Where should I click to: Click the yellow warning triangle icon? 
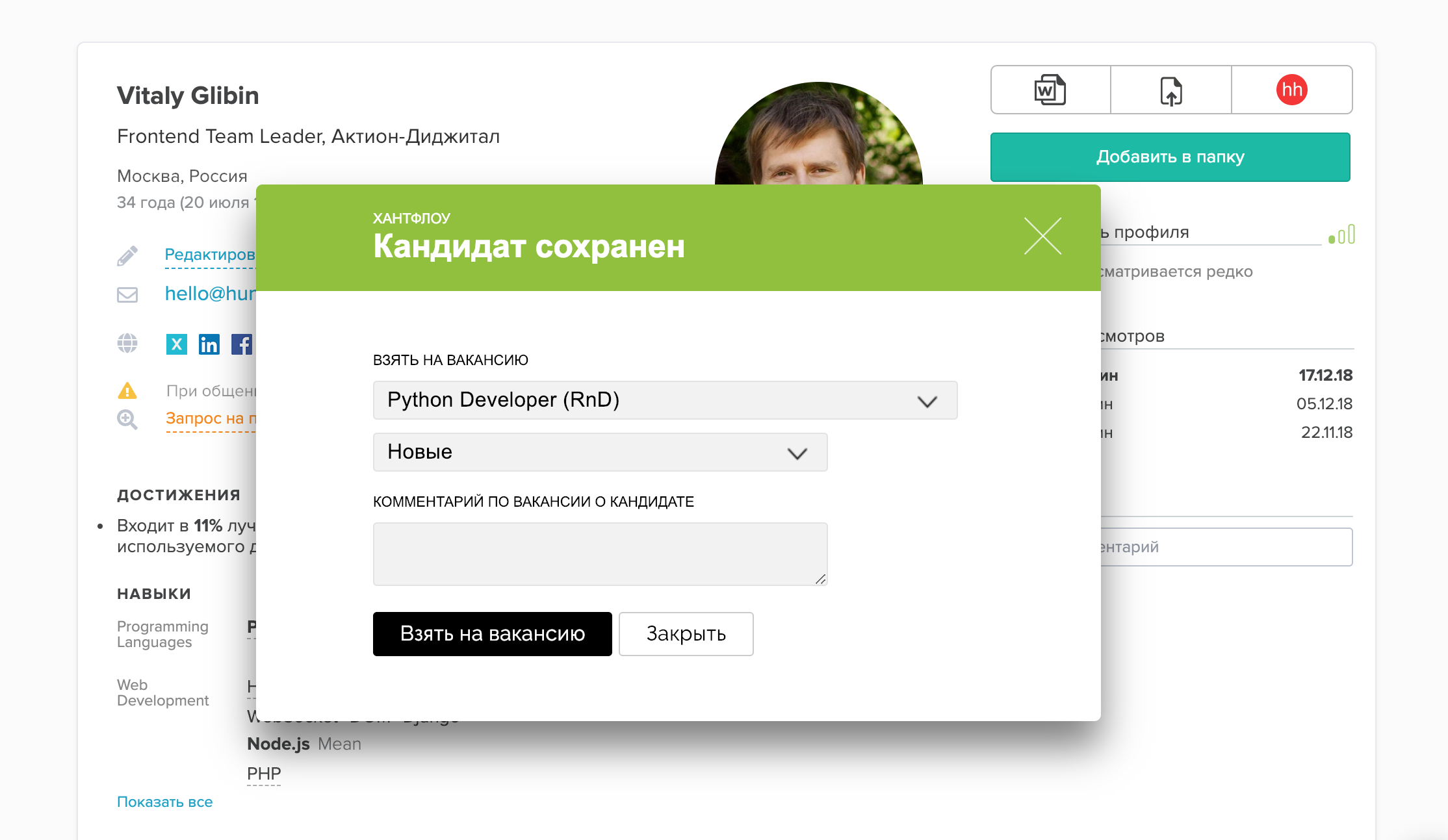point(127,390)
